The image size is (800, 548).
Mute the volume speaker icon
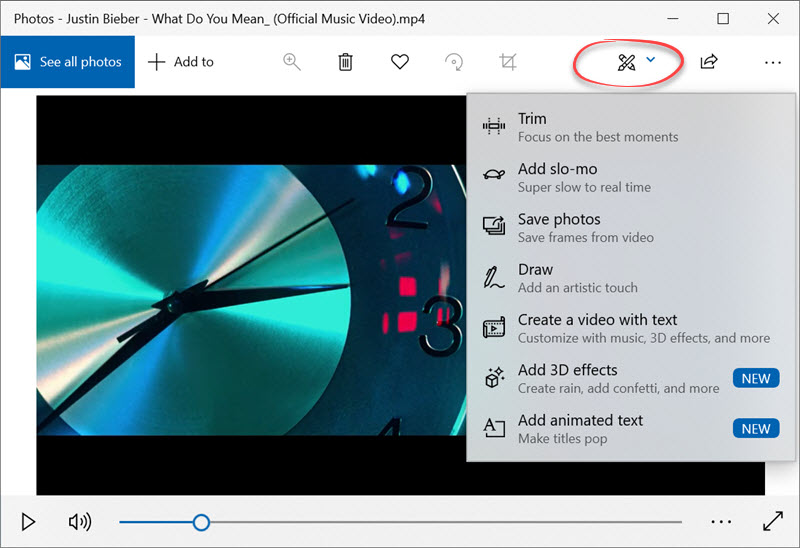[80, 521]
